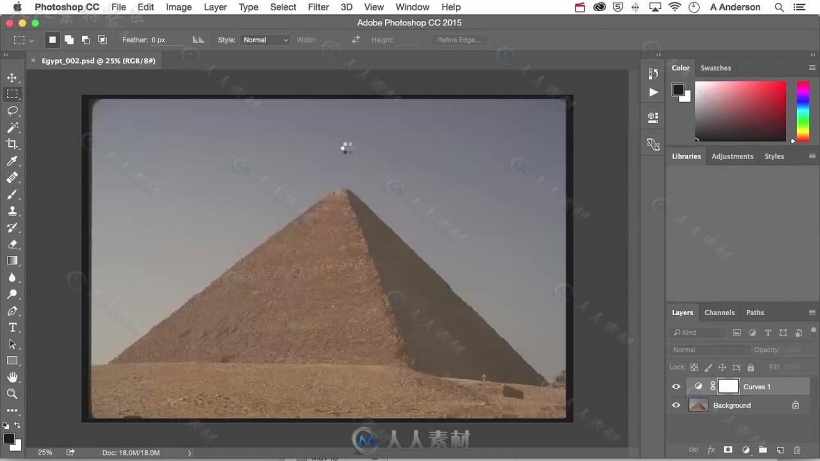Select the Path Selection tool
This screenshot has width=820, height=461.
click(x=12, y=344)
